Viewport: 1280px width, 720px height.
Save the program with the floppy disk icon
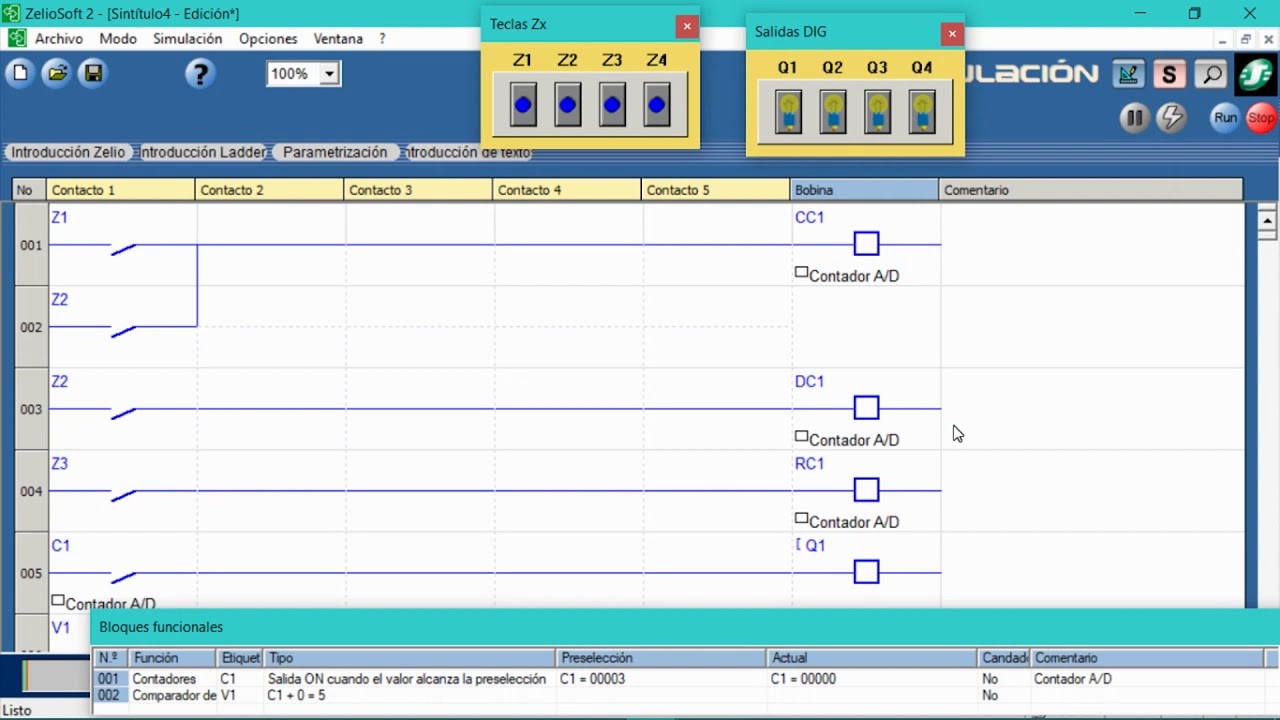(92, 74)
